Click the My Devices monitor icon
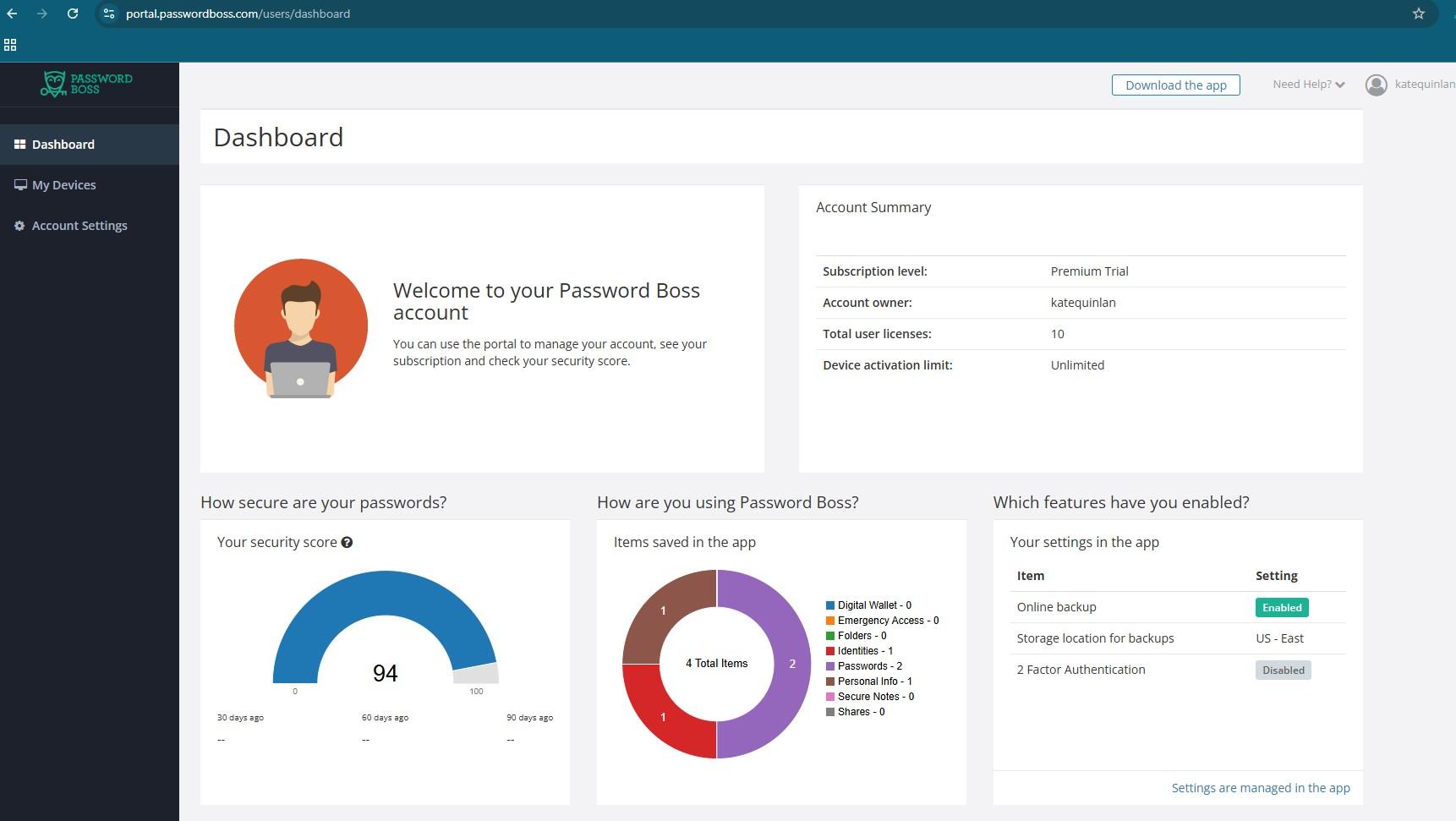This screenshot has height=821, width=1456. (19, 184)
